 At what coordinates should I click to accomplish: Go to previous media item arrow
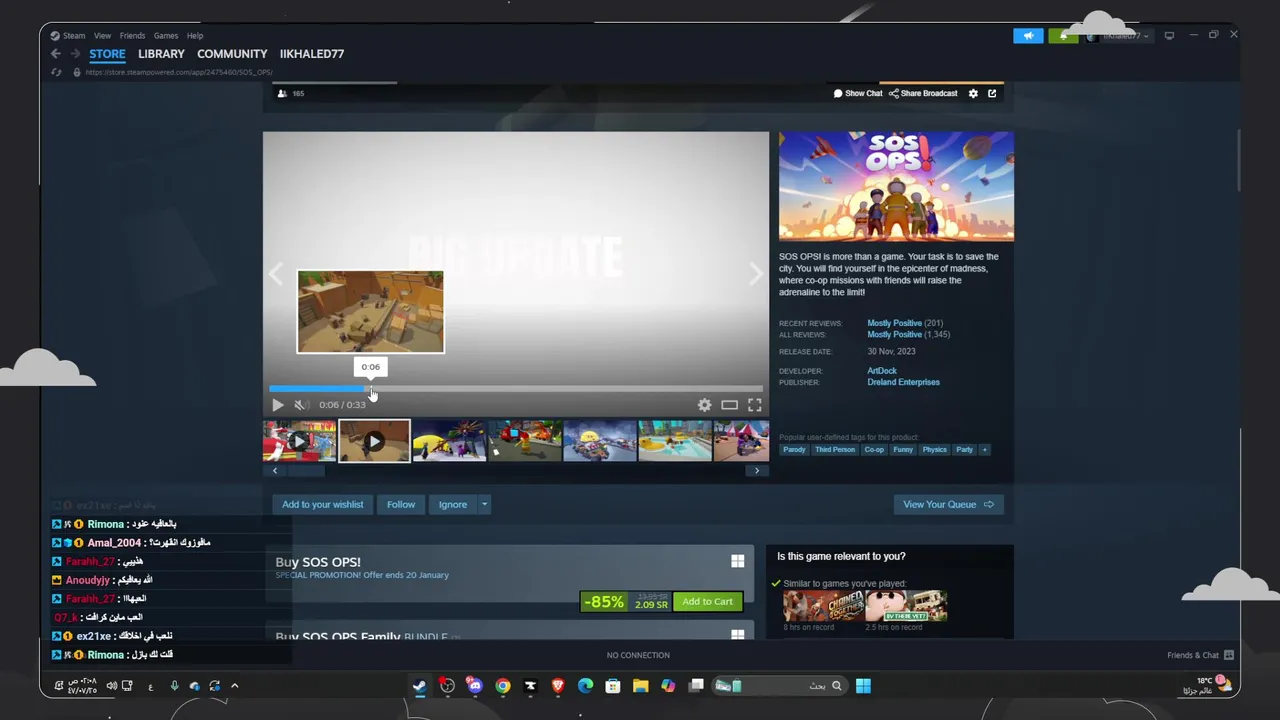click(276, 276)
